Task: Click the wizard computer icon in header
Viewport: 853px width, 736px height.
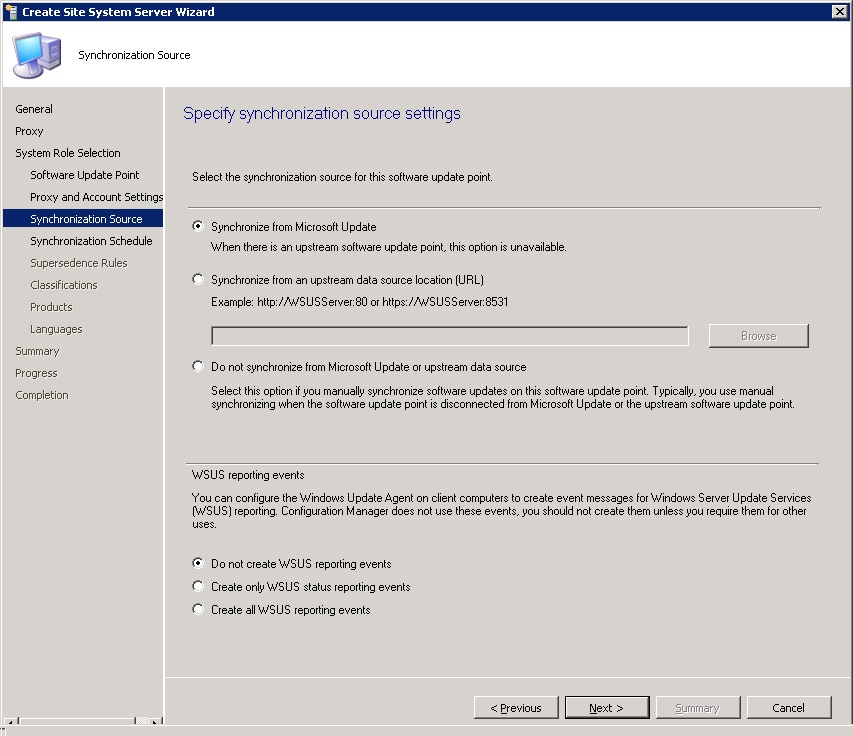Action: (36, 54)
